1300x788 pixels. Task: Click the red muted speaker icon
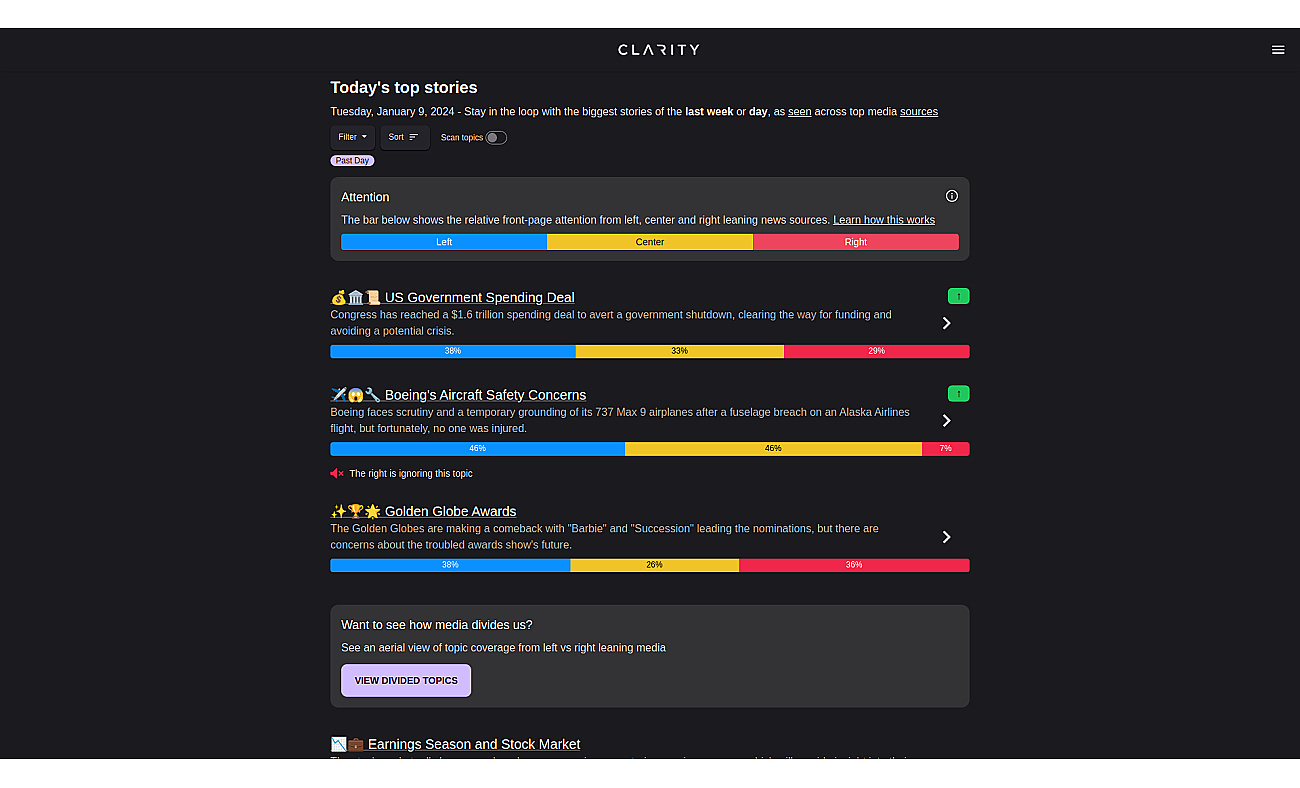337,474
